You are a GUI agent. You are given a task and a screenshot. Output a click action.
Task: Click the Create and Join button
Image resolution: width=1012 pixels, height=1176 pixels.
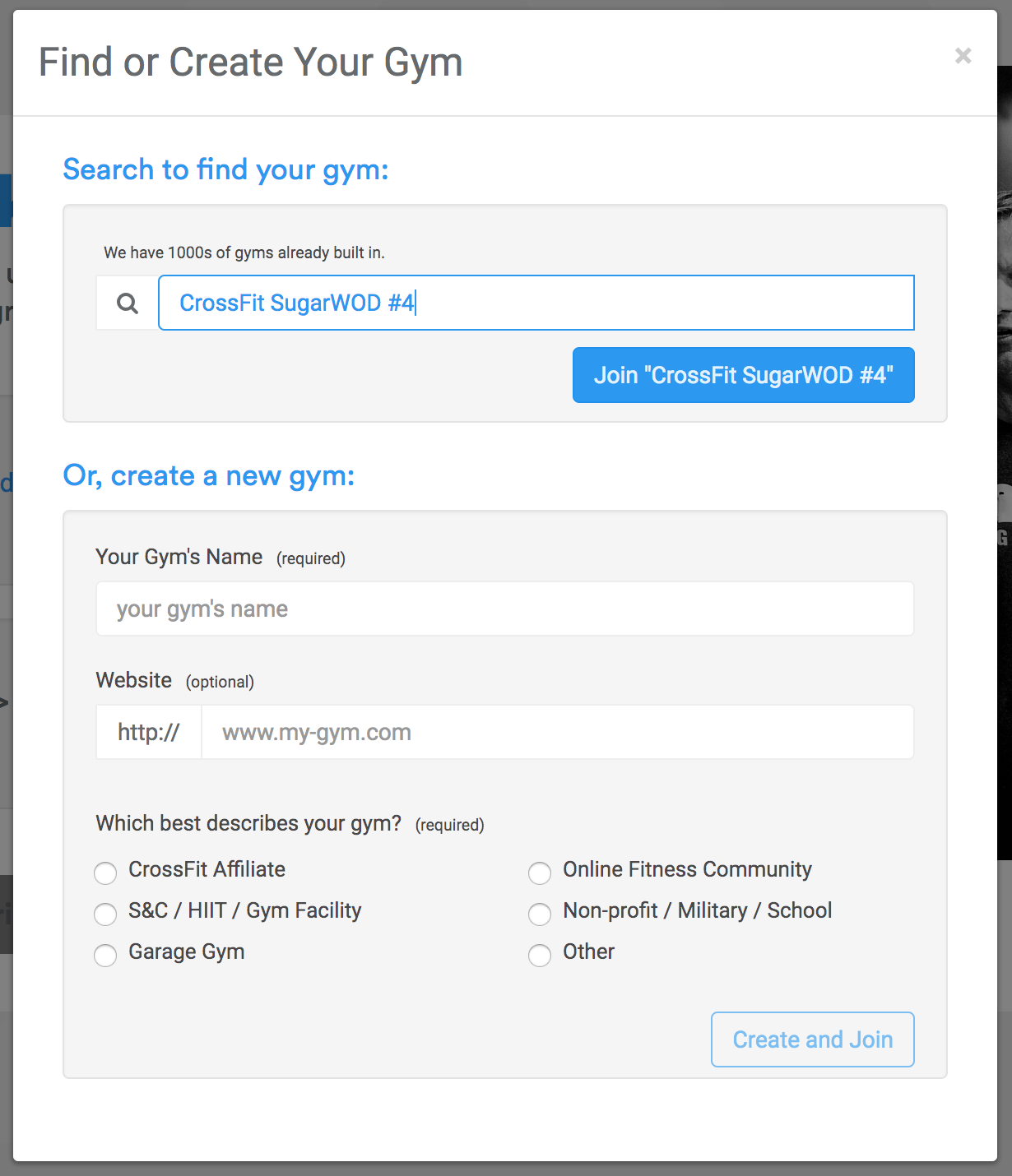click(x=812, y=1039)
